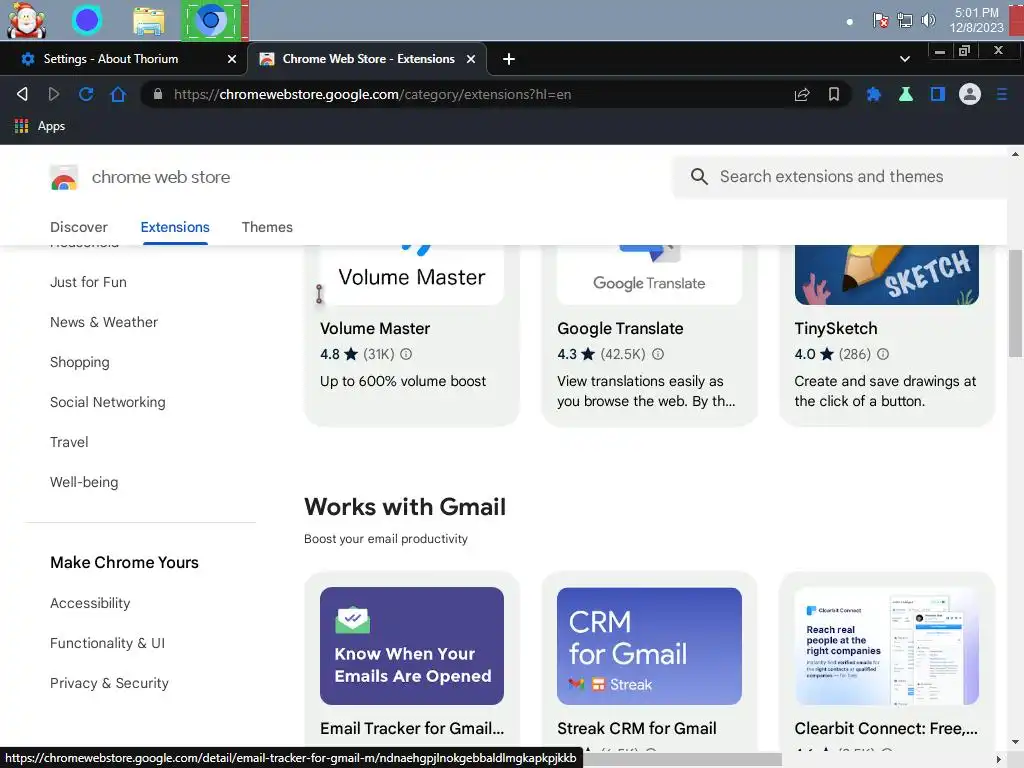The width and height of the screenshot is (1024, 768).
Task: Open the CRM for Gmail Streak thumbnail
Action: coord(649,646)
